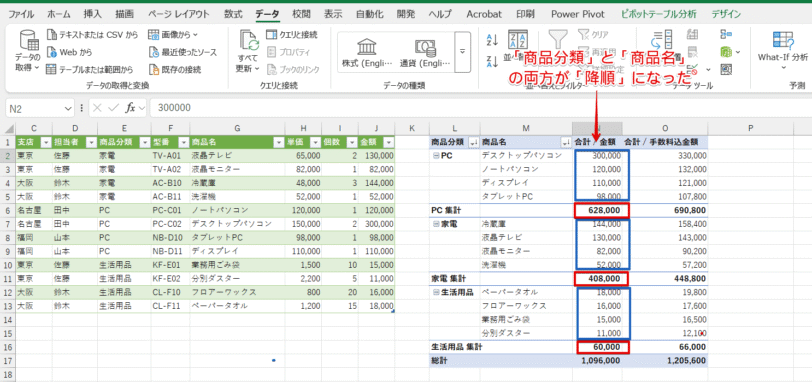812x382 pixels.
Task: Open the 支店 column filter dropdown
Action: (45, 142)
